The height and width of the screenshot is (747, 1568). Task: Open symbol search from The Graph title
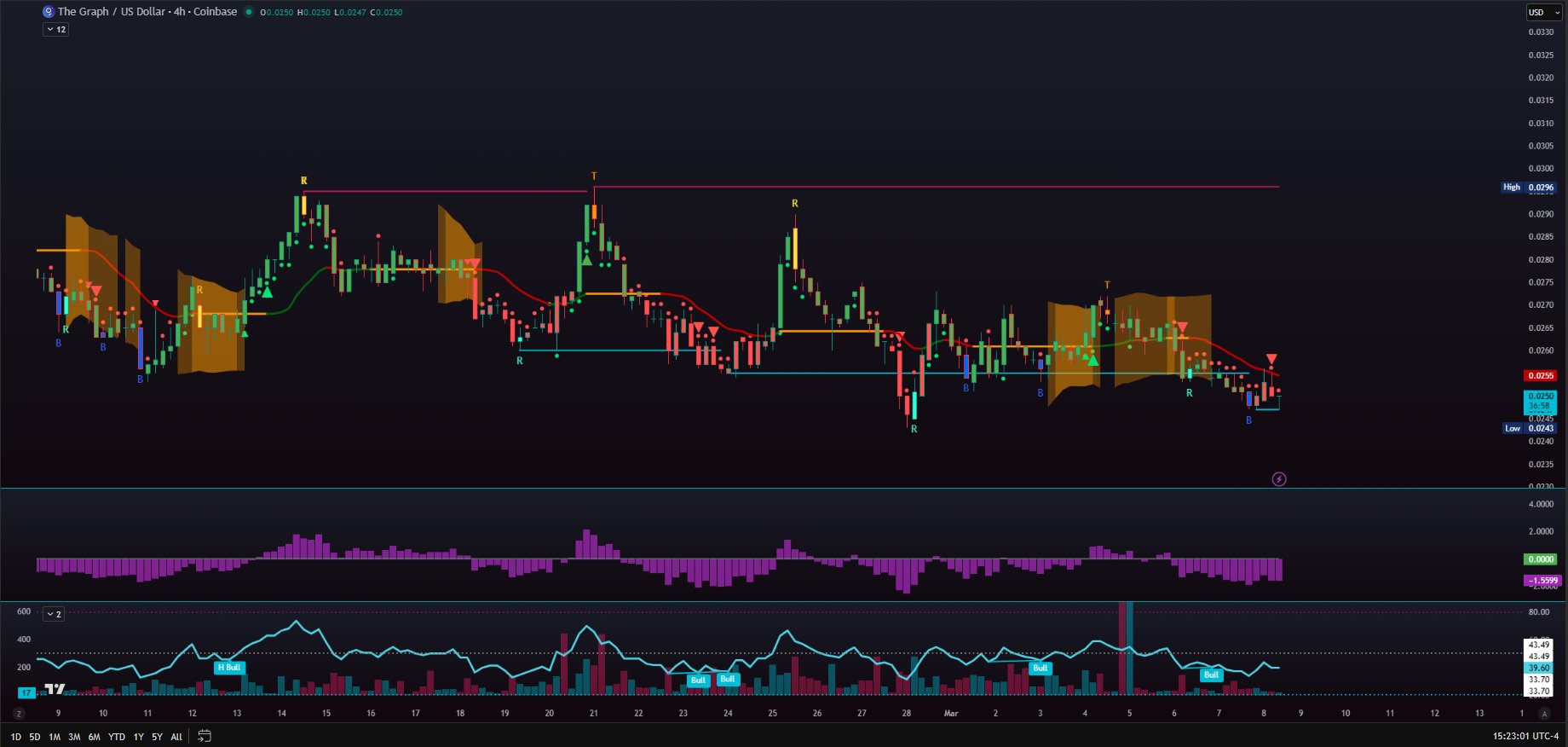[147, 12]
